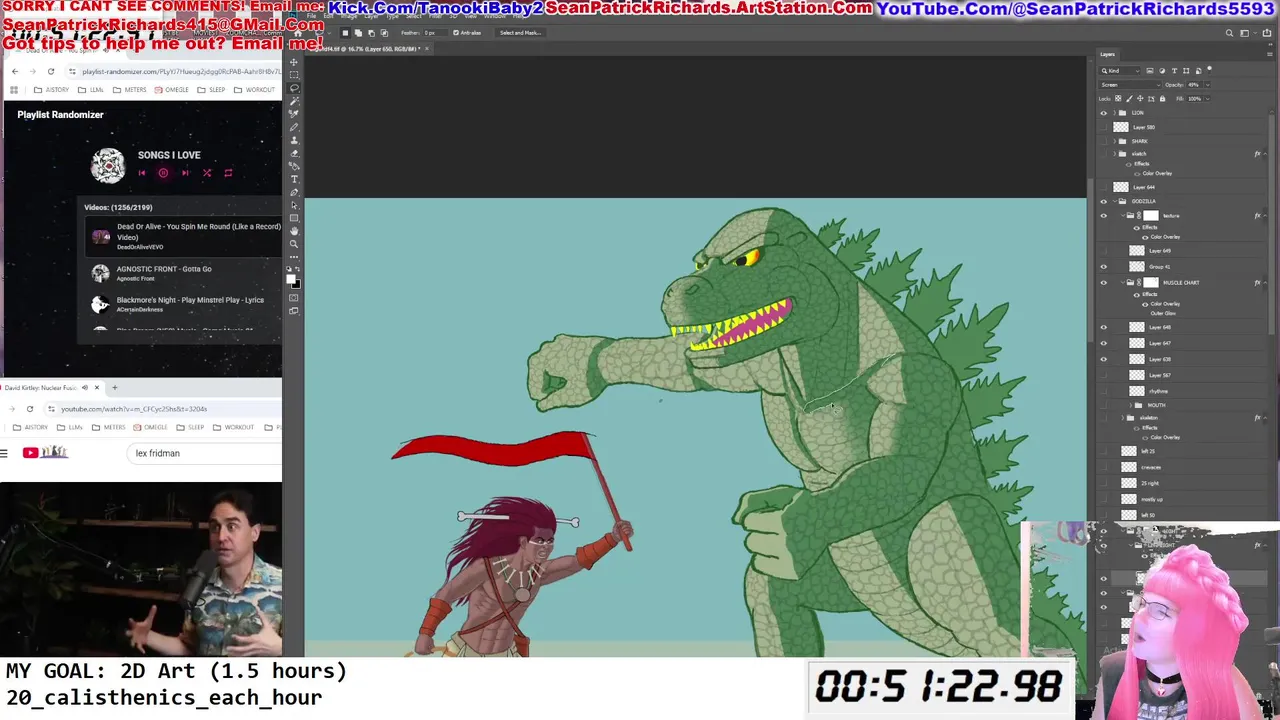Click the YouTube search field
The image size is (1280, 720).
pos(205,453)
